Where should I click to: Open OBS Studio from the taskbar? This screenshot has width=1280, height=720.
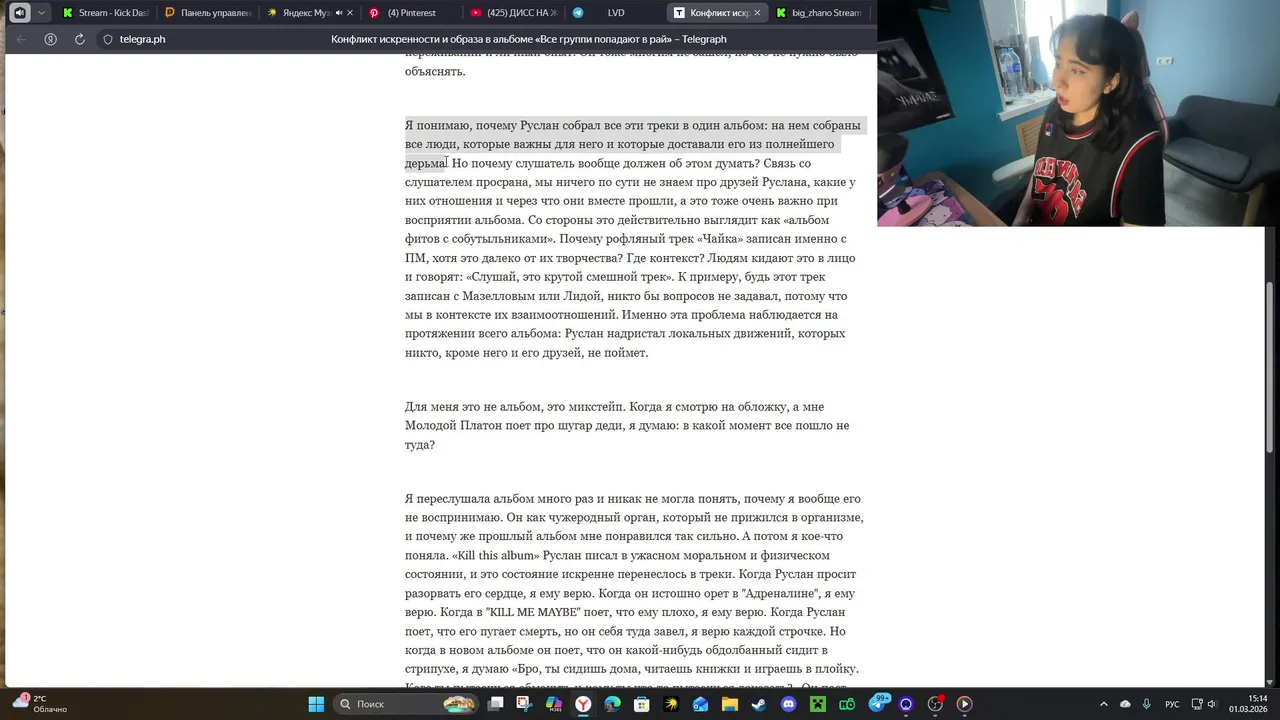pyautogui.click(x=935, y=704)
